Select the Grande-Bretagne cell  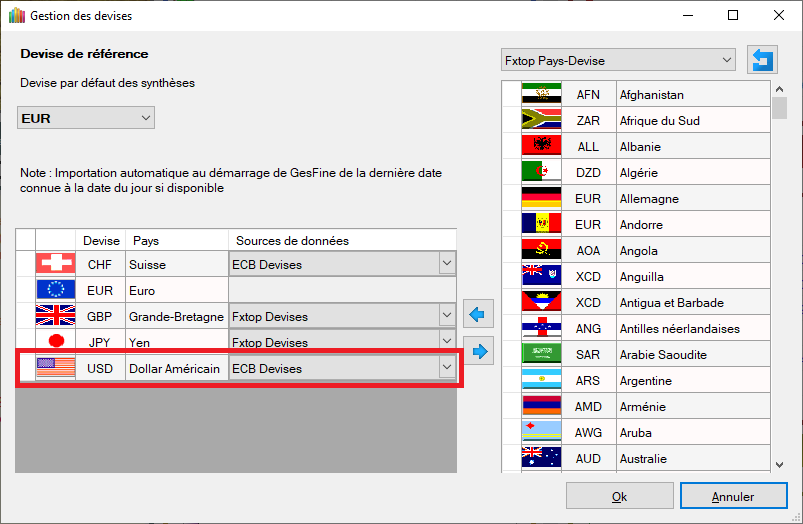point(177,316)
